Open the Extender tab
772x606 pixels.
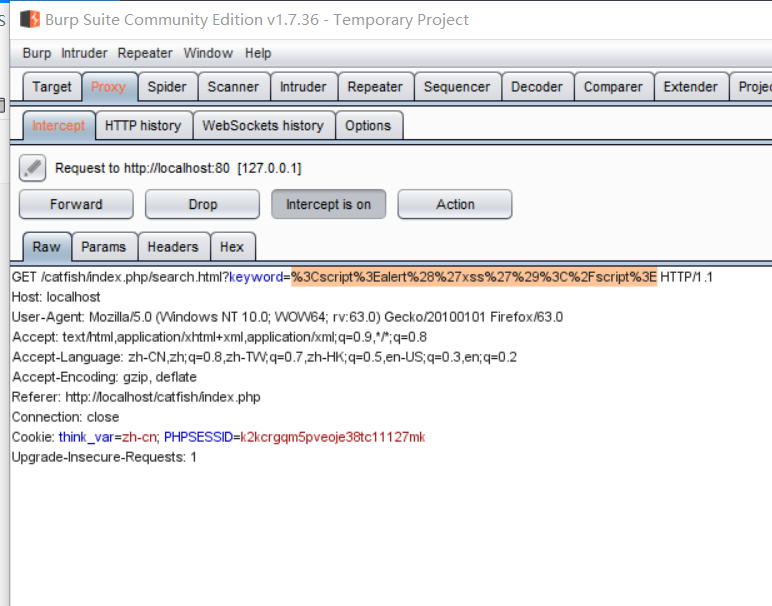coord(690,87)
